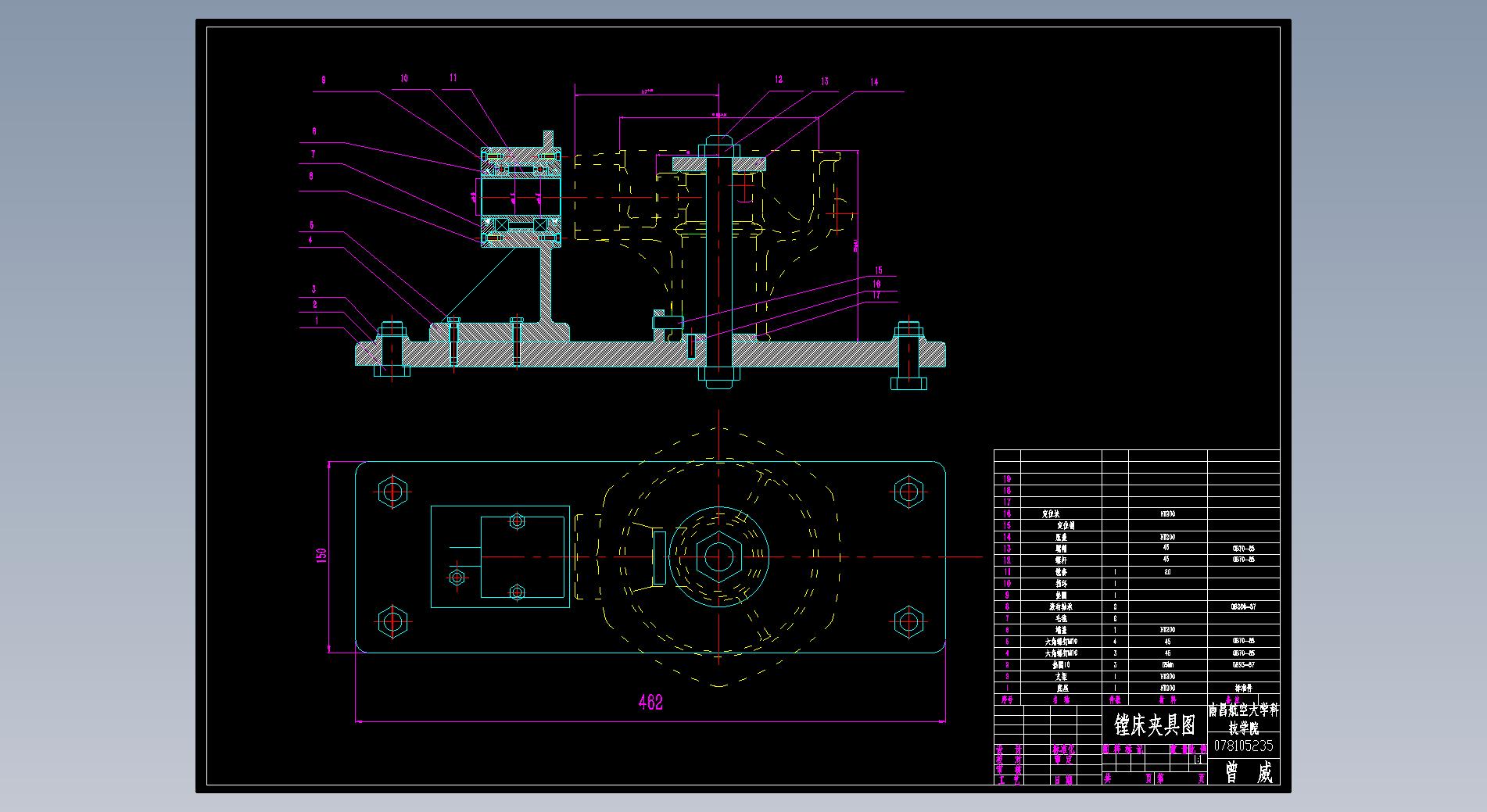
Task: Select balloon number 15 in section view
Action: 878,270
